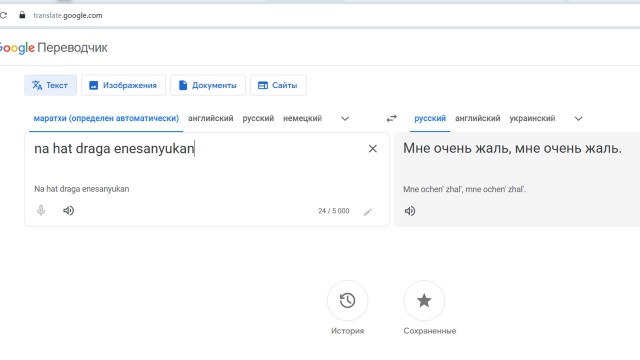Switch to the Изображения tab
Image resolution: width=640 pixels, height=360 pixels.
coord(123,85)
